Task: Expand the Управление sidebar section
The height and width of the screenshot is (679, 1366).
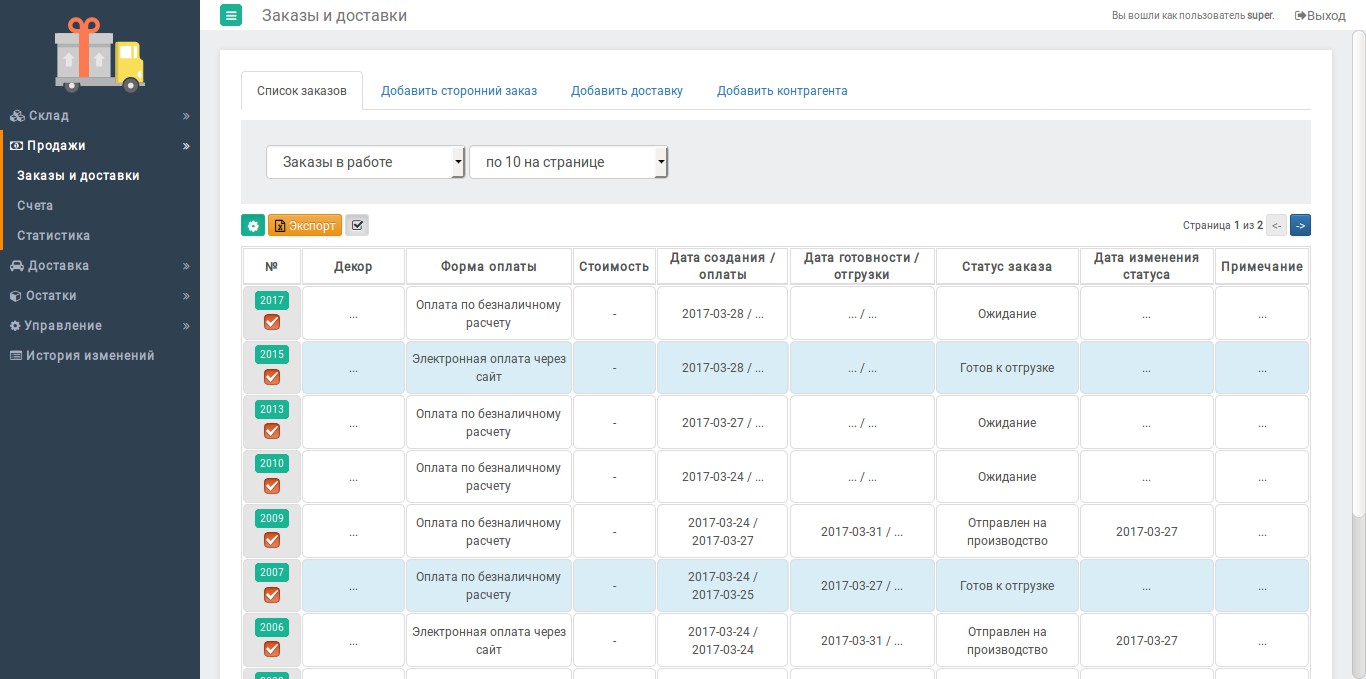Action: pos(100,326)
